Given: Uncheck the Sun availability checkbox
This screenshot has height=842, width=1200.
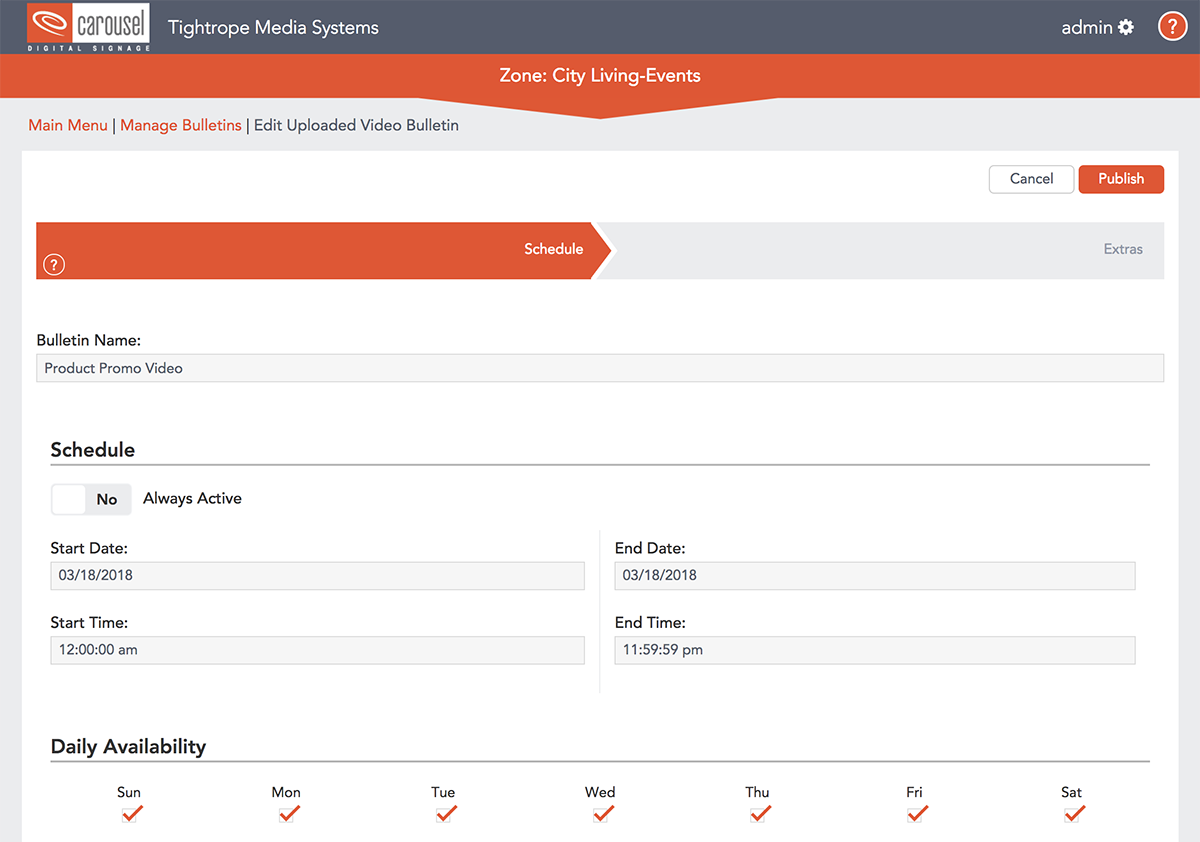Looking at the screenshot, I should 129,815.
